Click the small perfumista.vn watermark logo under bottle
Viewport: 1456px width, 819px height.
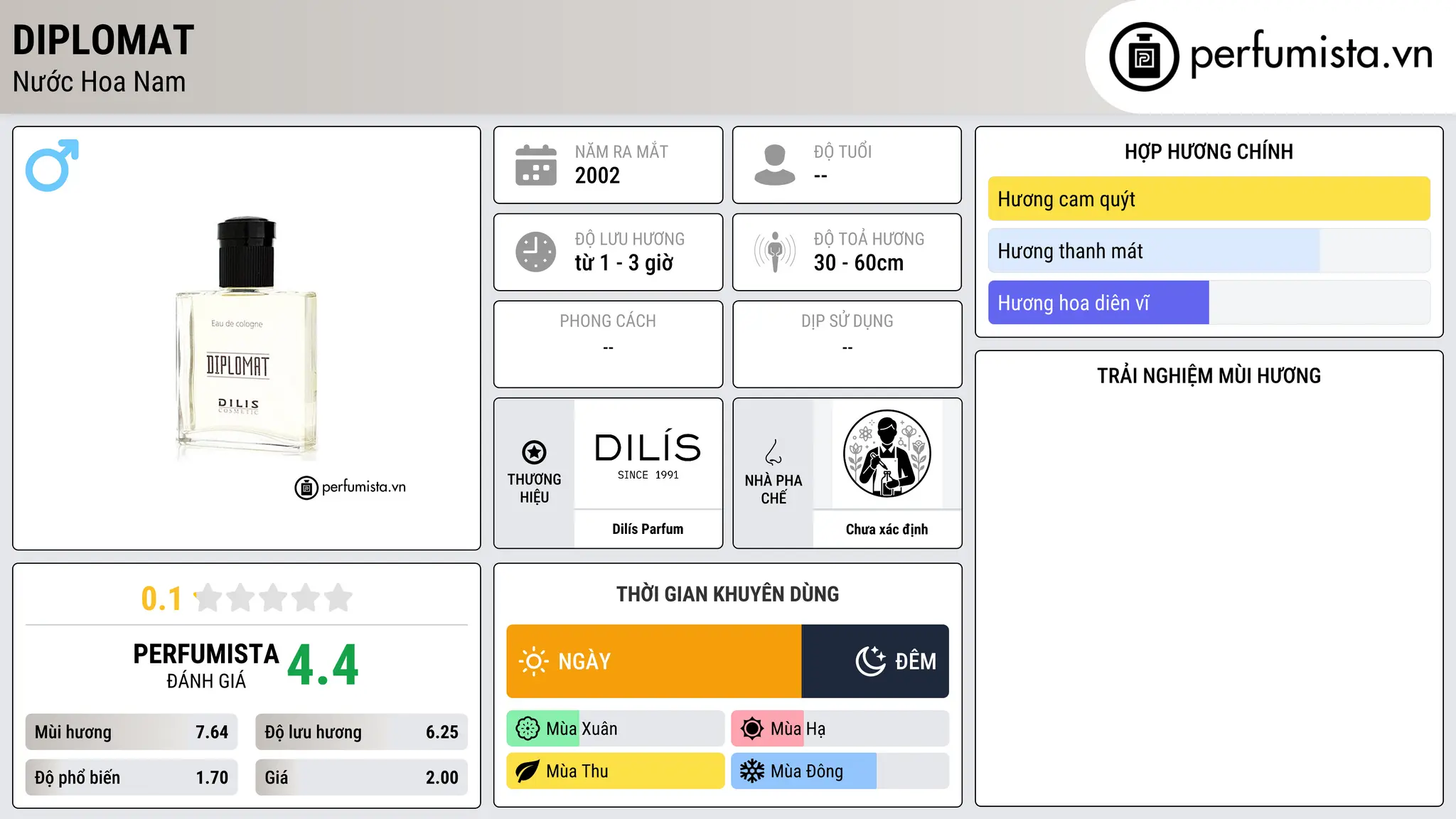[350, 488]
